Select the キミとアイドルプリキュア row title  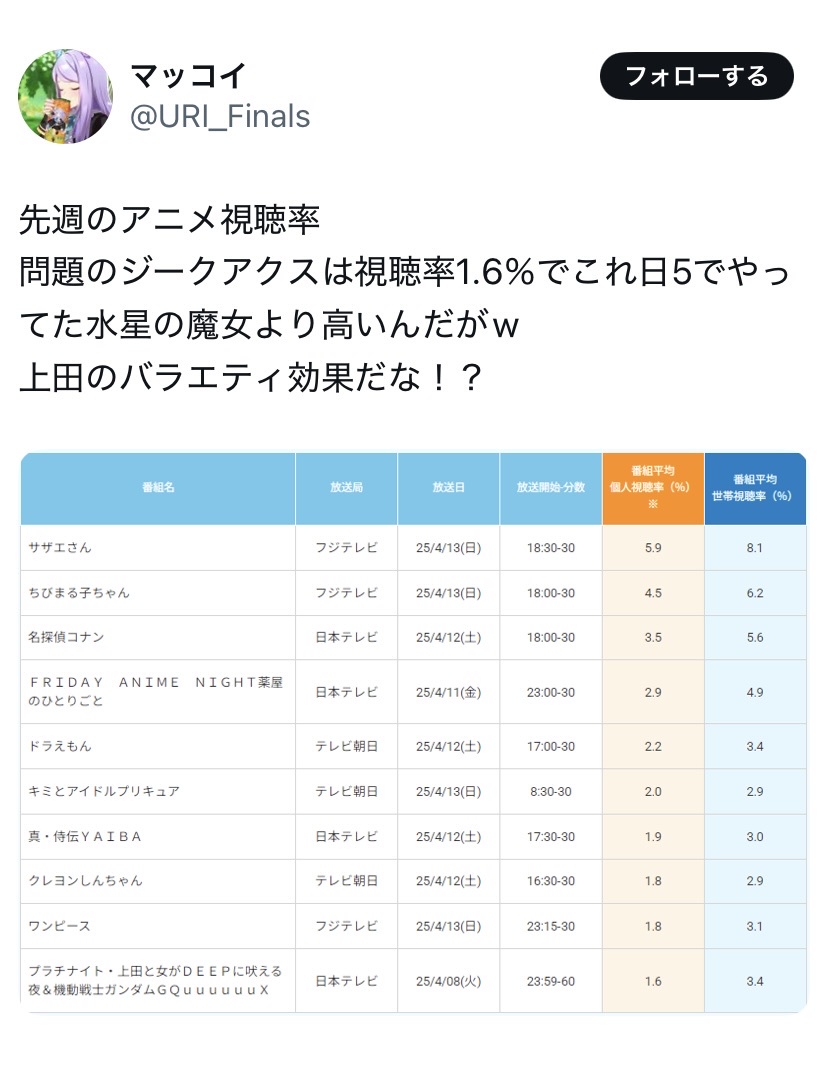pos(105,791)
